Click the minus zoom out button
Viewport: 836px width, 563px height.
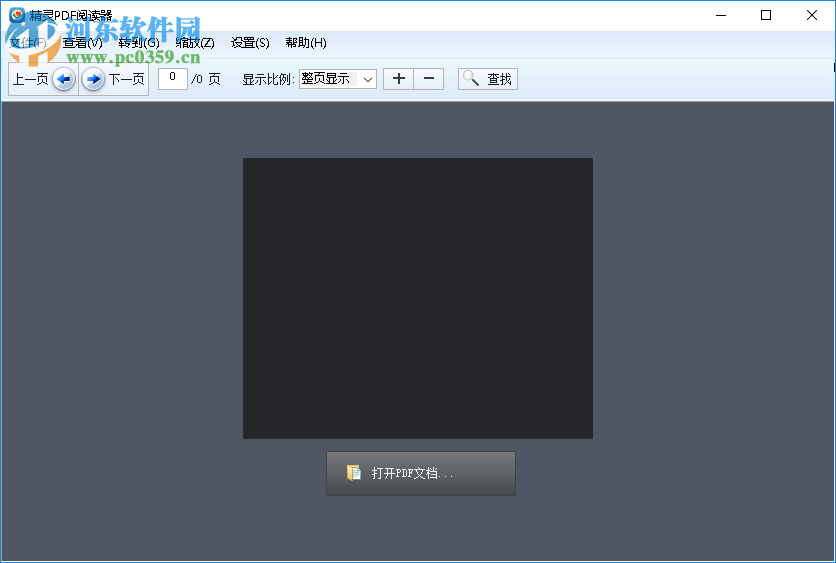point(429,79)
